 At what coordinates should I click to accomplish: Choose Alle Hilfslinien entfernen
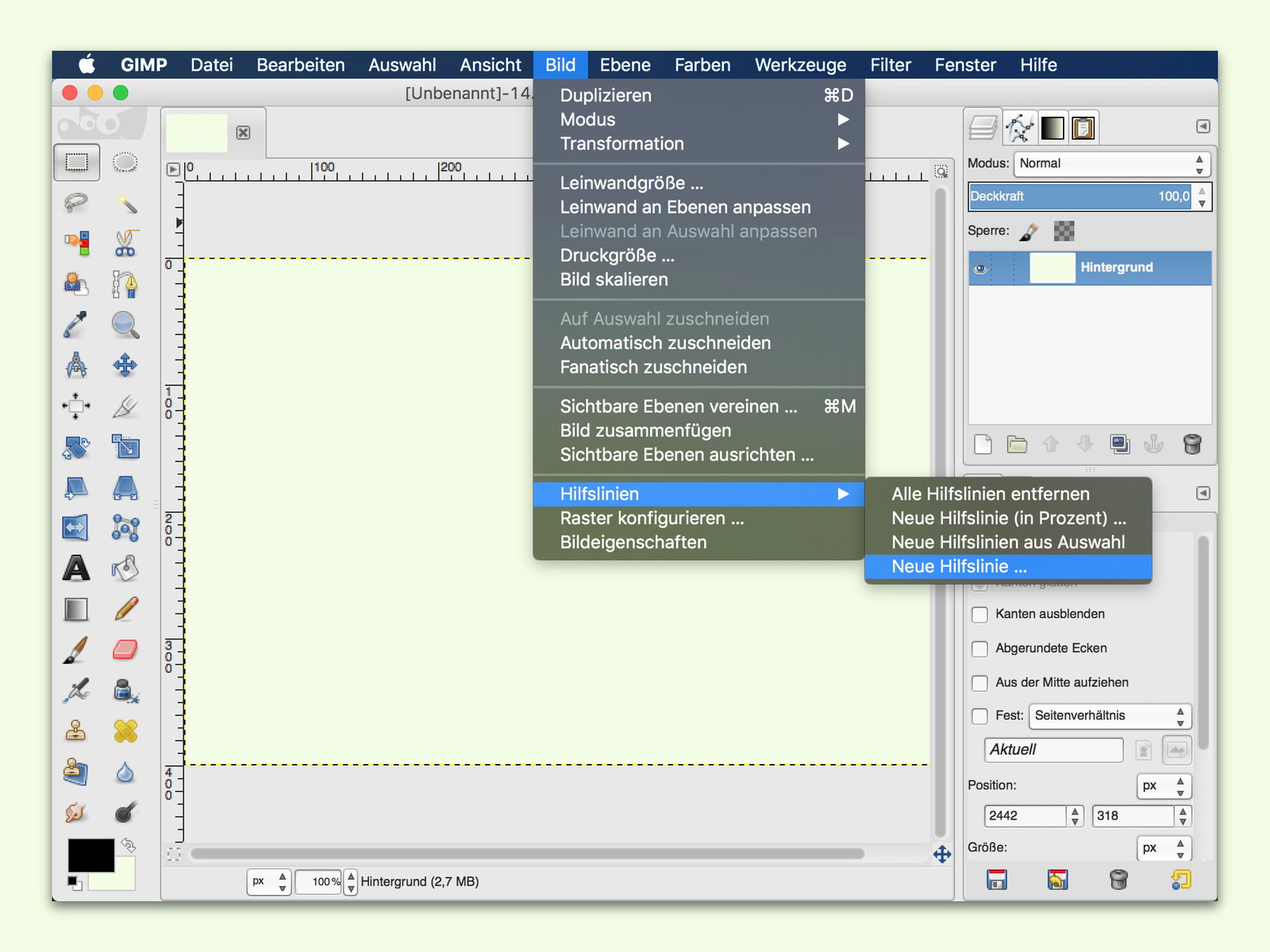pyautogui.click(x=1008, y=494)
